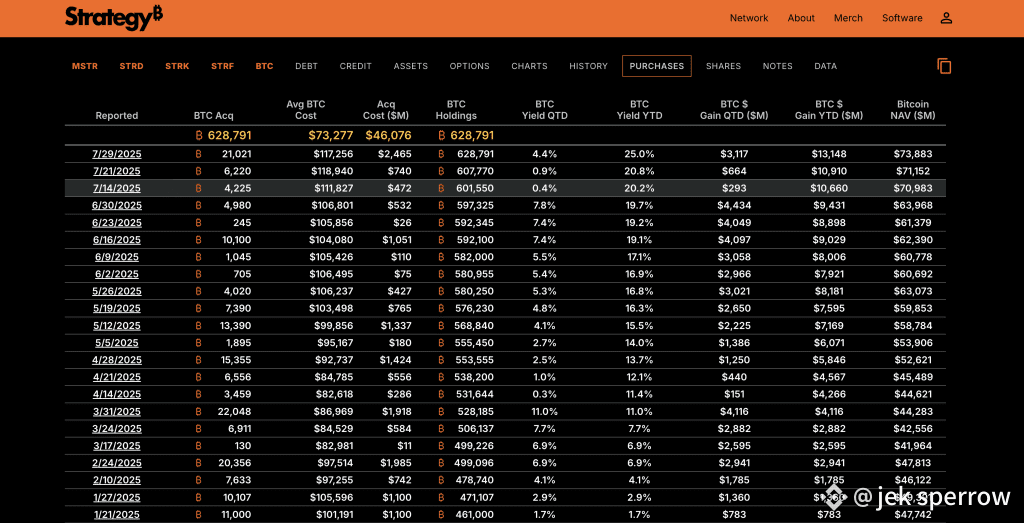The height and width of the screenshot is (523, 1024).
Task: Open the 3/17/2025 report link
Action: click(117, 446)
